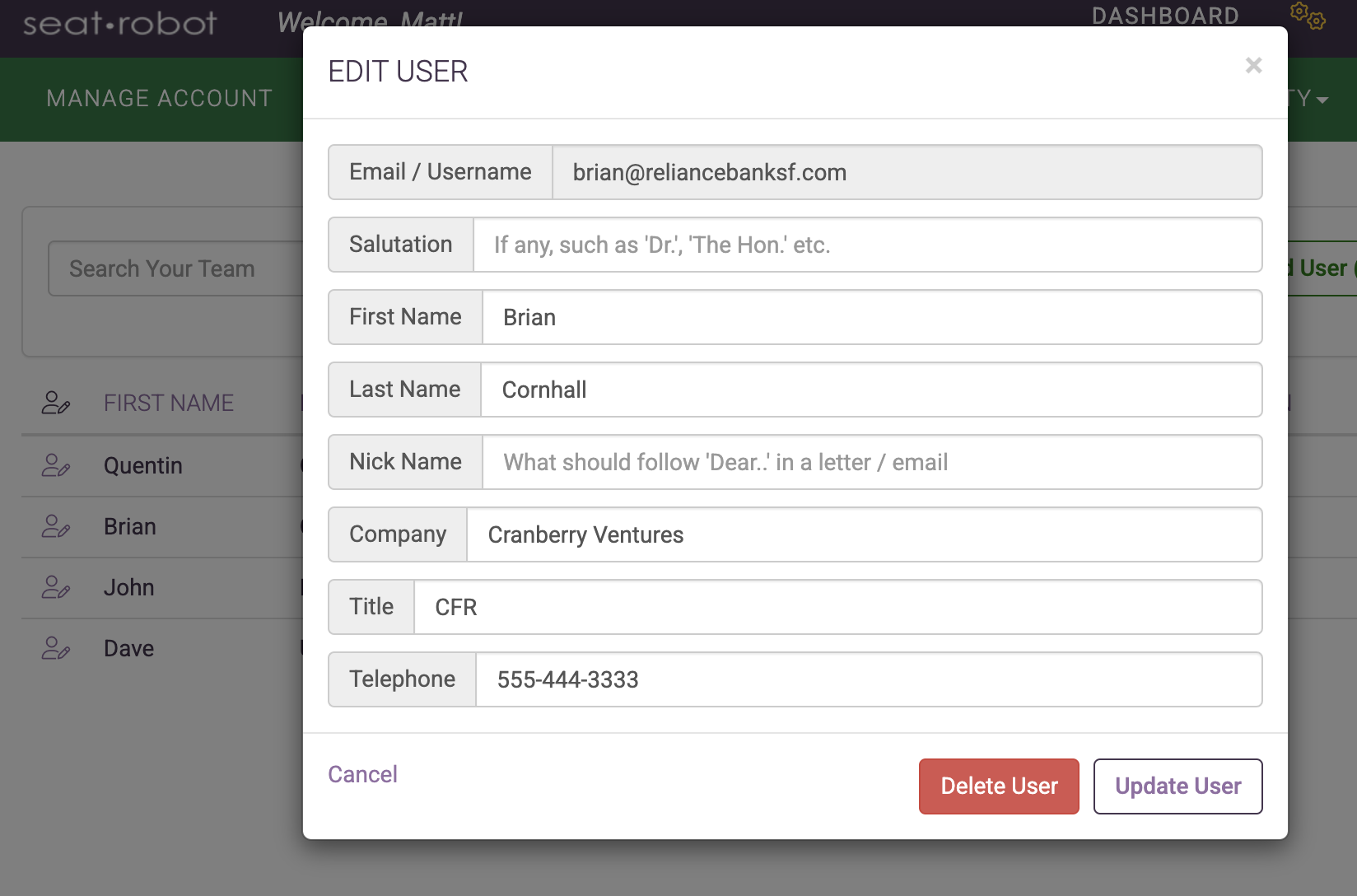The width and height of the screenshot is (1357, 896).
Task: Close the Edit User dialog with X
Action: tap(1253, 65)
